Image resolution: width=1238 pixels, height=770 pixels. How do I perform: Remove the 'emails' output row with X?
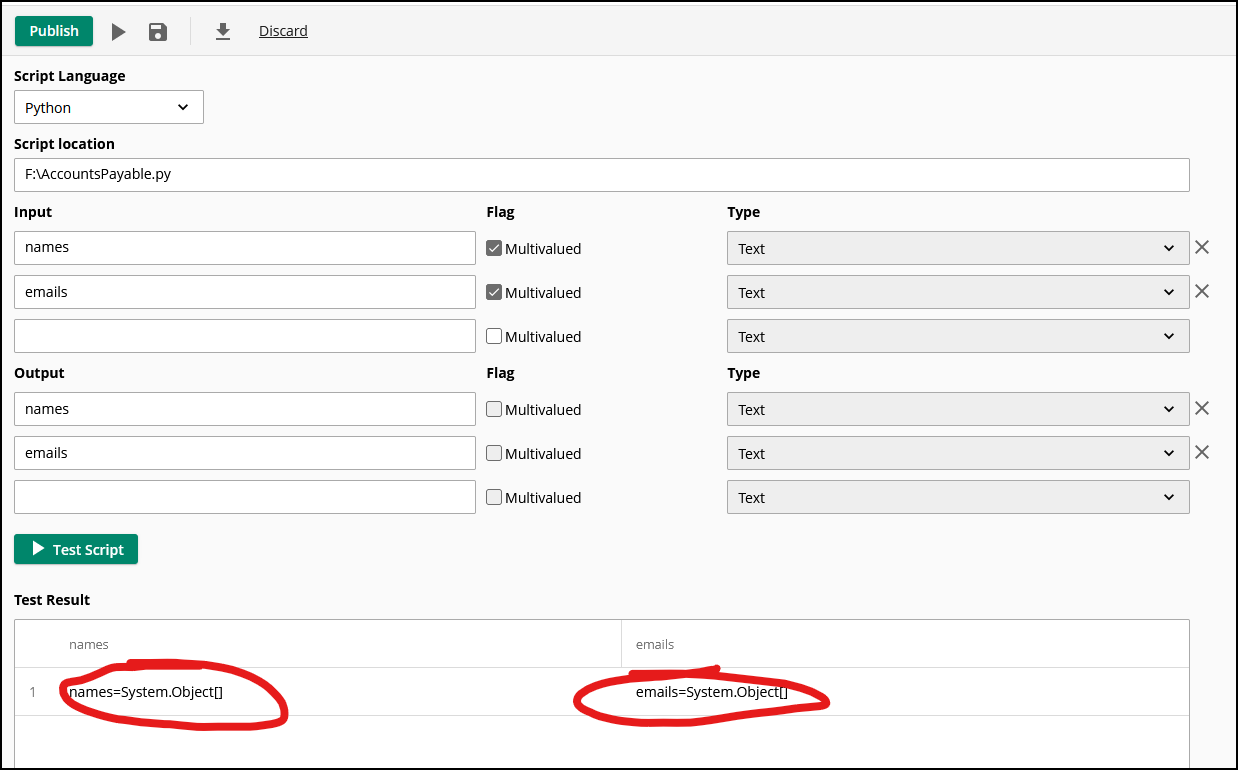(x=1202, y=452)
